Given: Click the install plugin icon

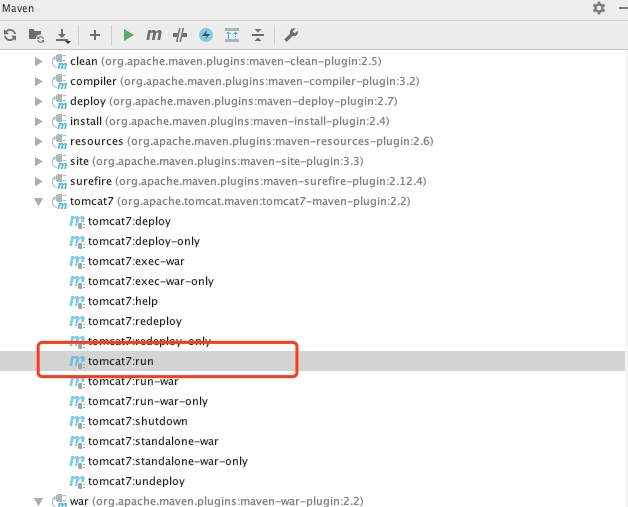Looking at the screenshot, I should (59, 121).
